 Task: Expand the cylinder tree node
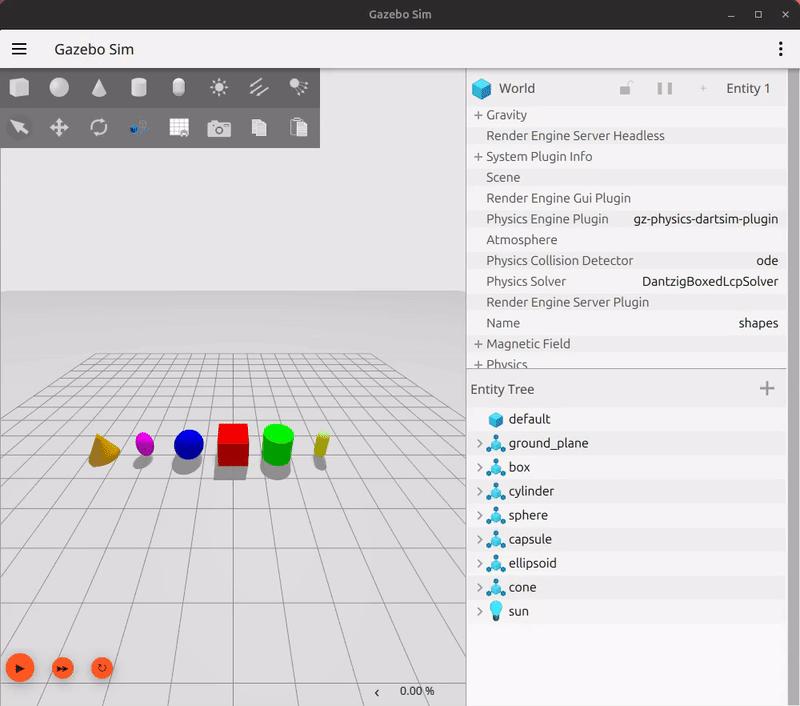[479, 491]
